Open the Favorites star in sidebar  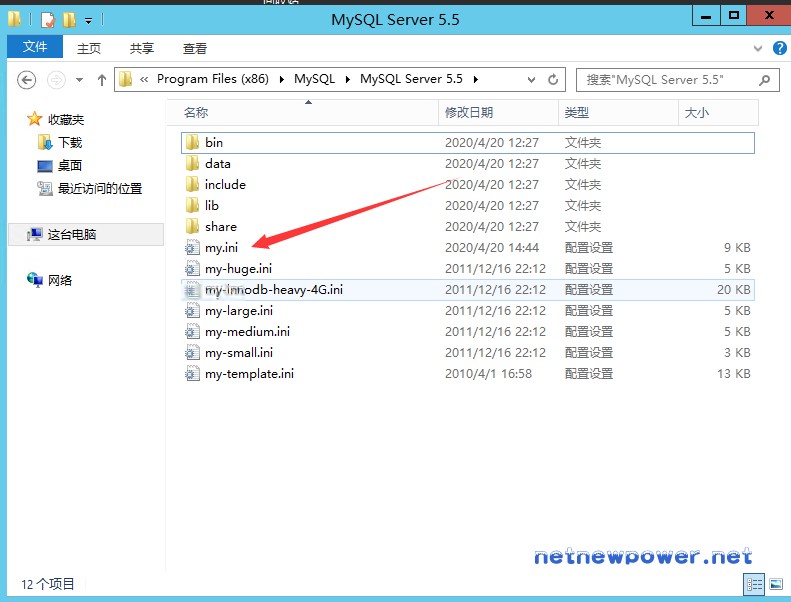34,119
